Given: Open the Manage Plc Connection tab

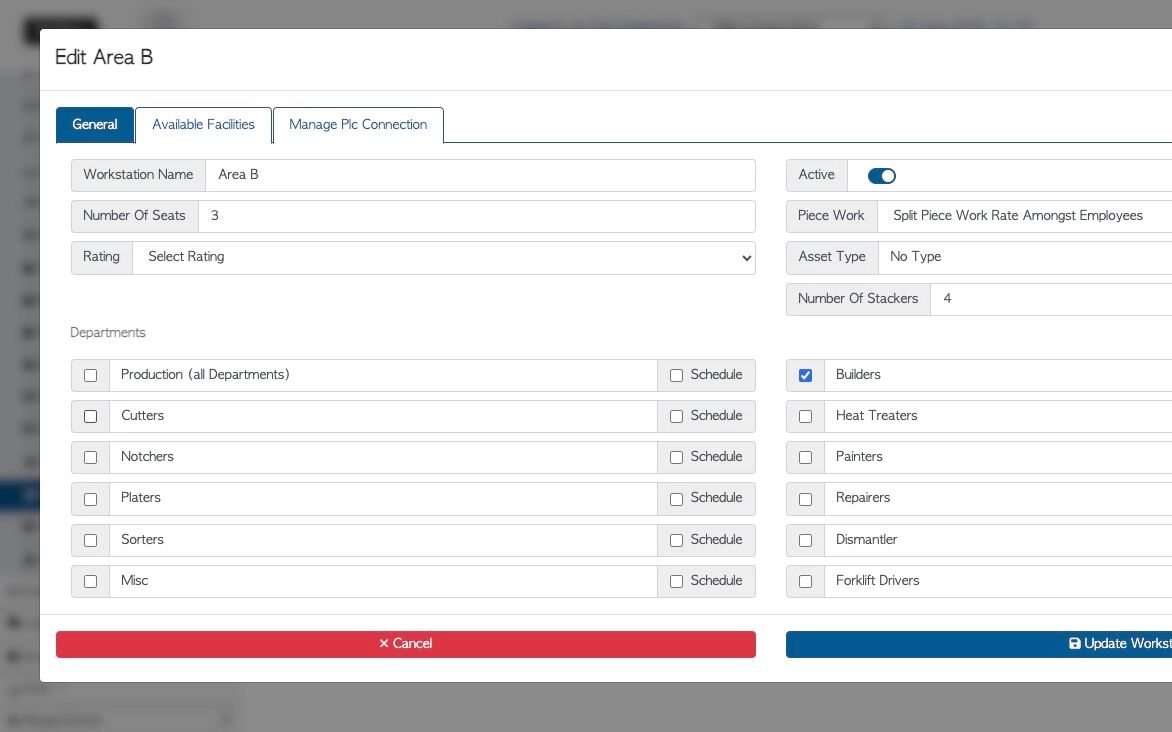Looking at the screenshot, I should pos(358,125).
